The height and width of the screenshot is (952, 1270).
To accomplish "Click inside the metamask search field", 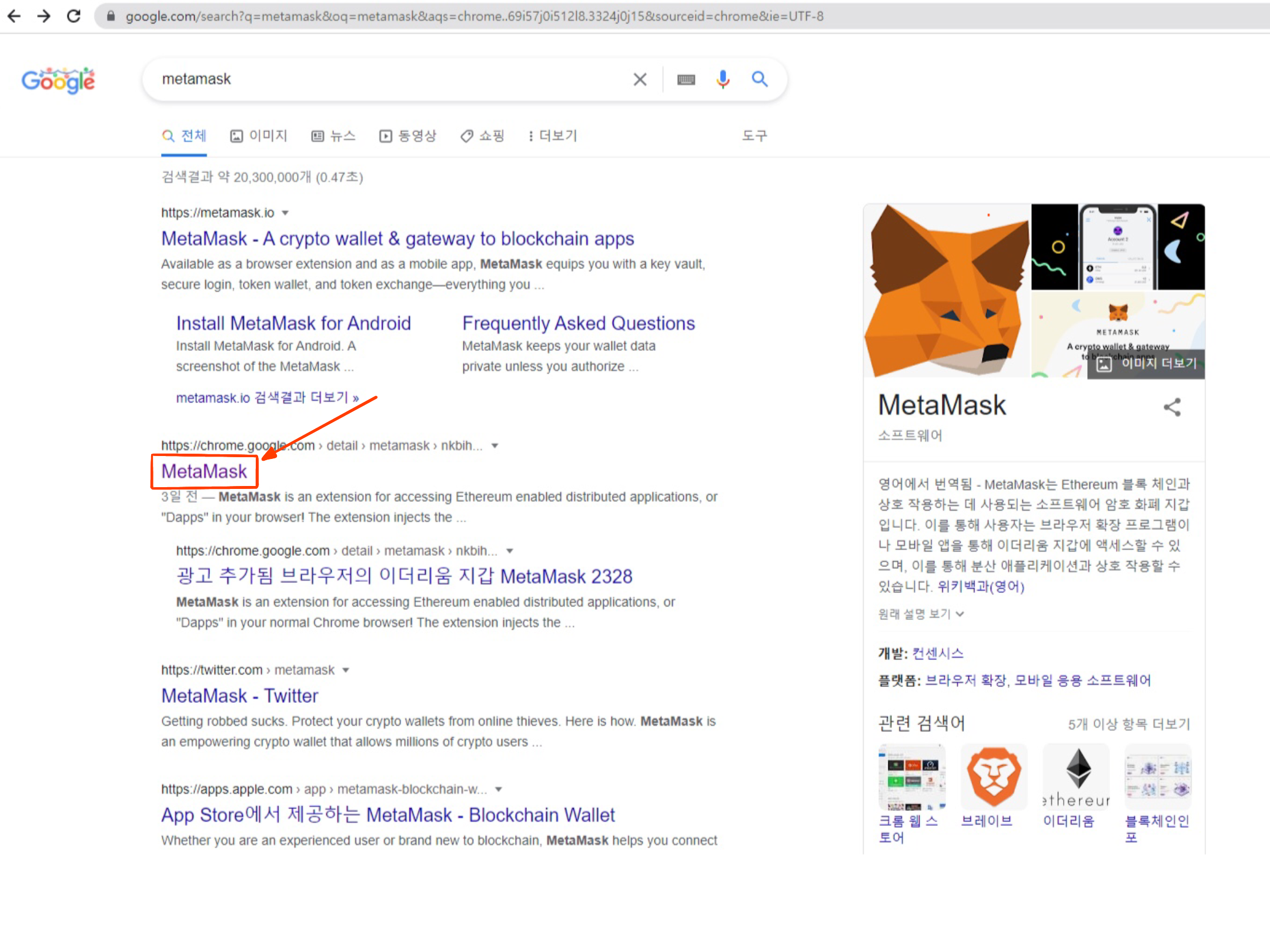I will 388,79.
